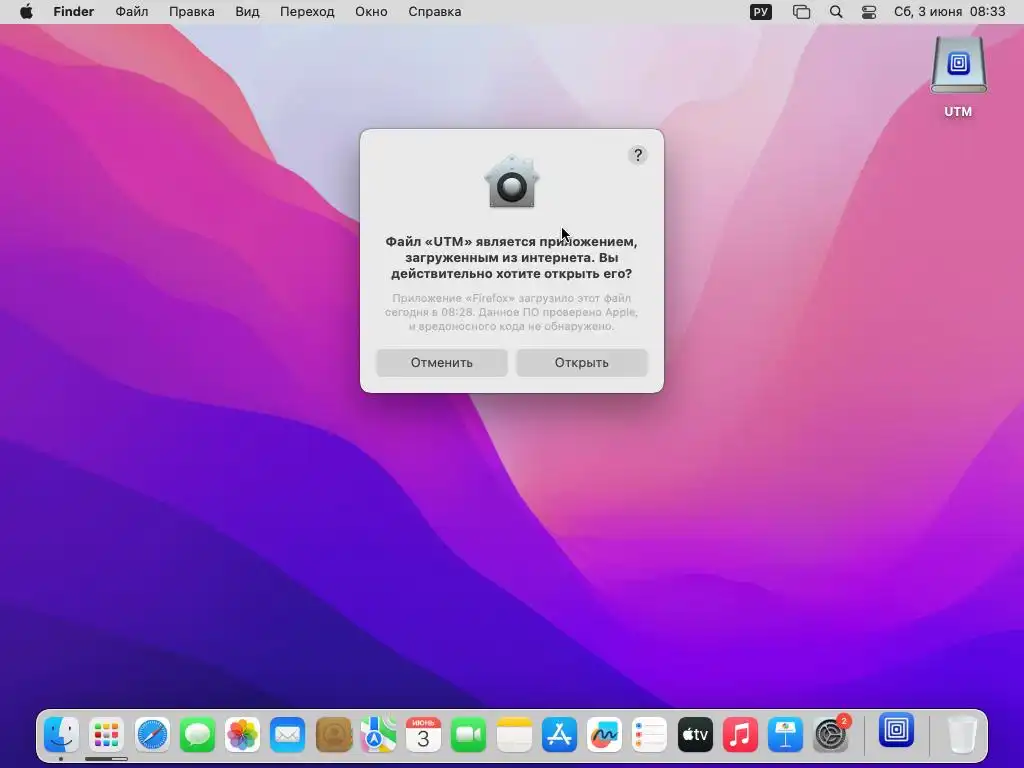Image resolution: width=1024 pixels, height=768 pixels.
Task: Open the Вид menu
Action: point(247,12)
